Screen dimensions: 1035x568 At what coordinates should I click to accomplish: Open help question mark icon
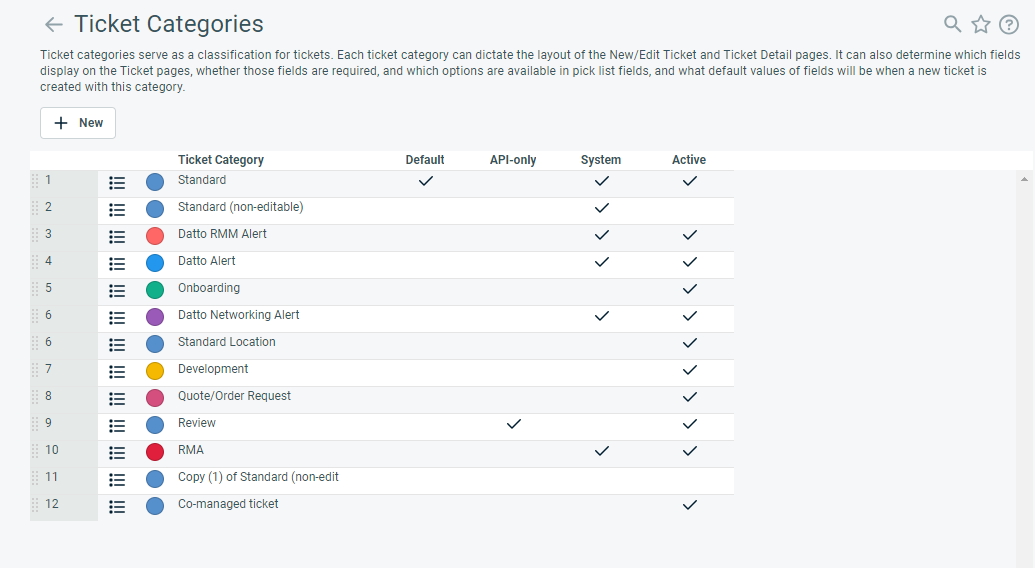[1009, 25]
